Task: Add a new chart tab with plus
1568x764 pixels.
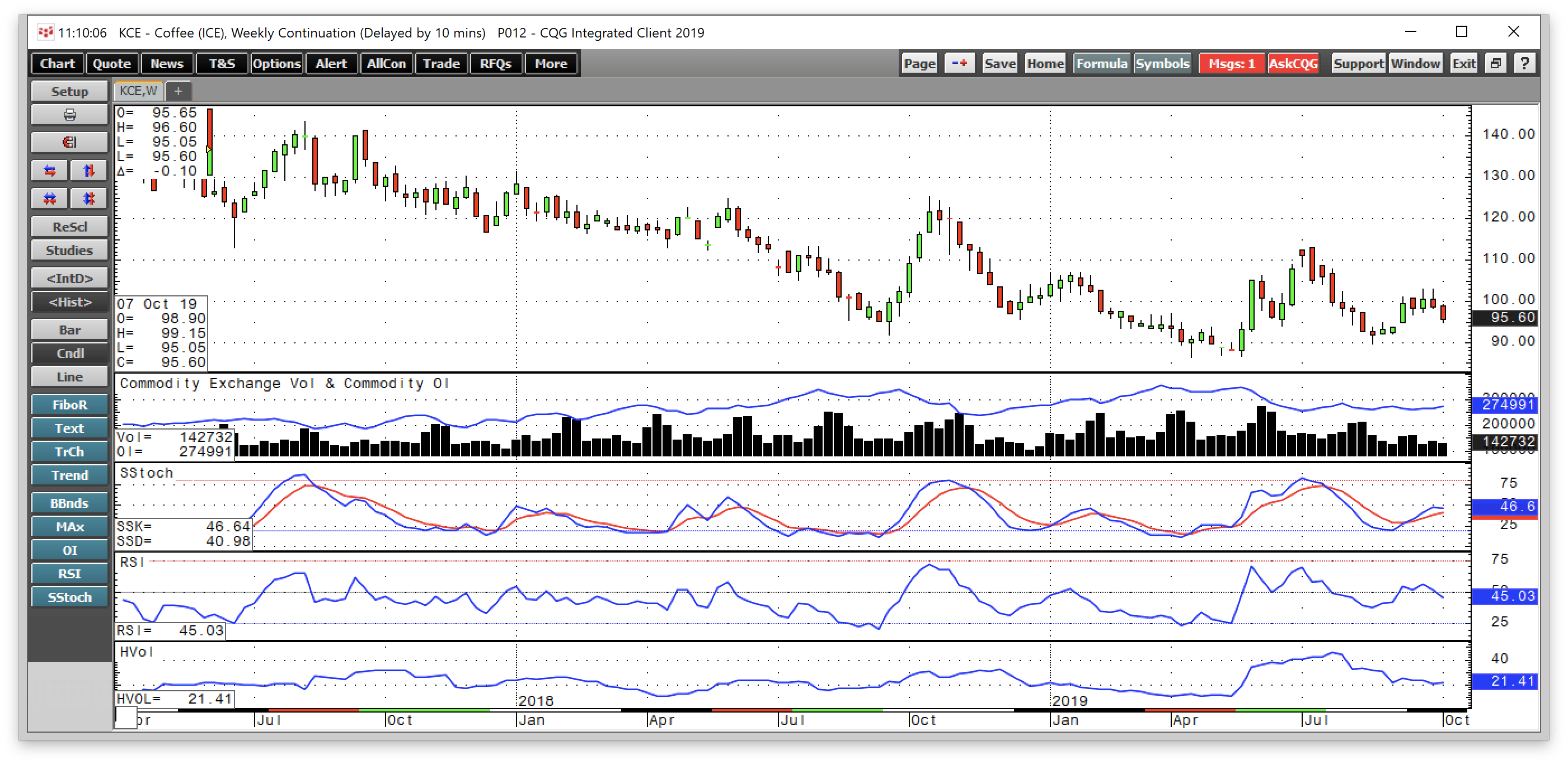Action: click(x=178, y=91)
